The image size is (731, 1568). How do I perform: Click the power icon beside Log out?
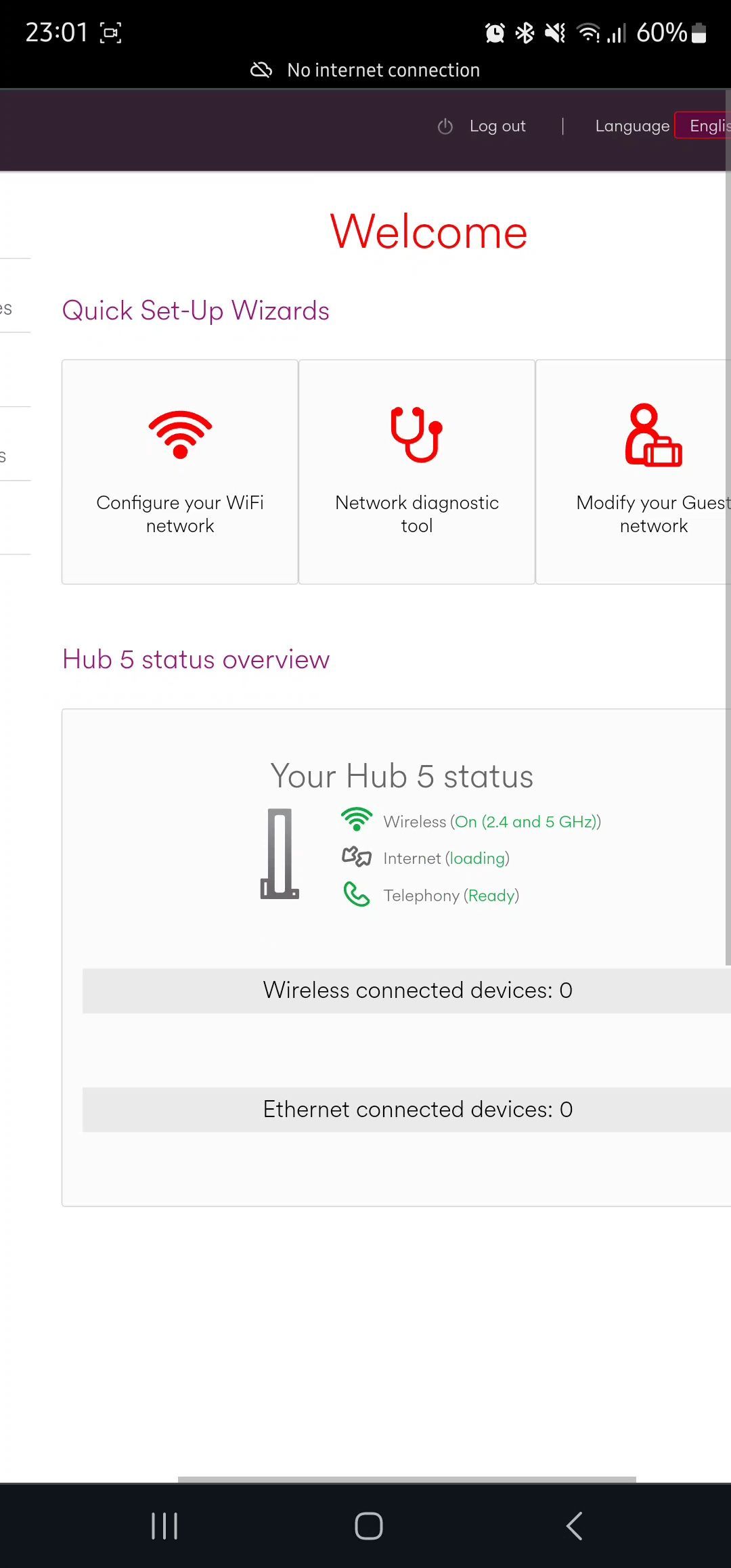[x=445, y=127]
